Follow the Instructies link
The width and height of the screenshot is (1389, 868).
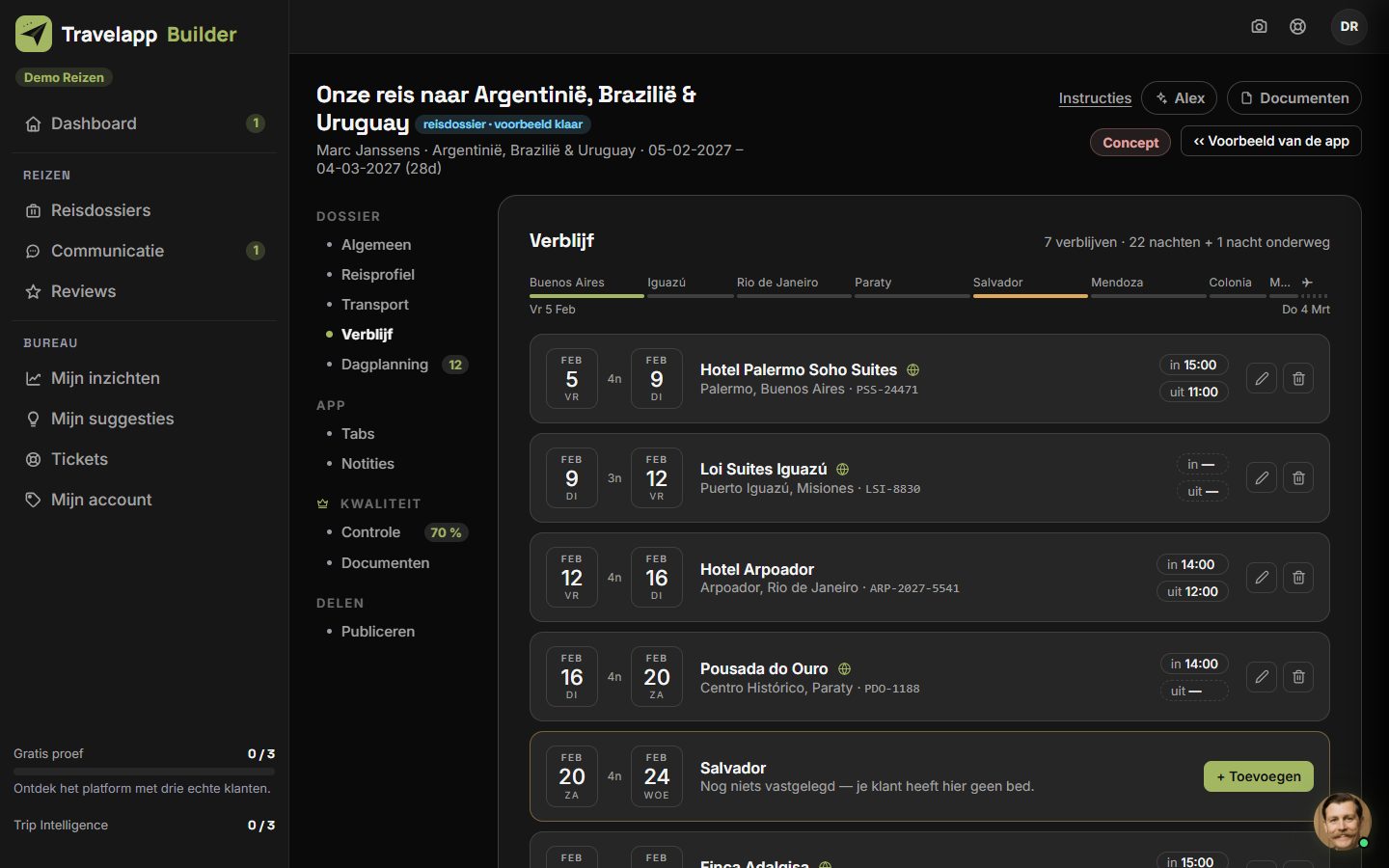(1095, 98)
